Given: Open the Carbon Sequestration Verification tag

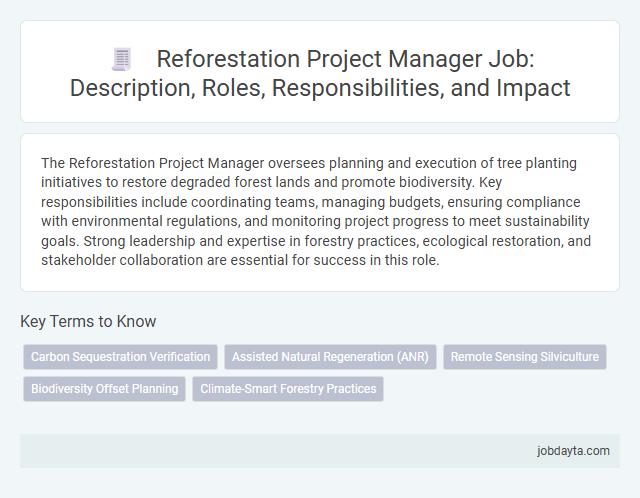Looking at the screenshot, I should [x=120, y=357].
